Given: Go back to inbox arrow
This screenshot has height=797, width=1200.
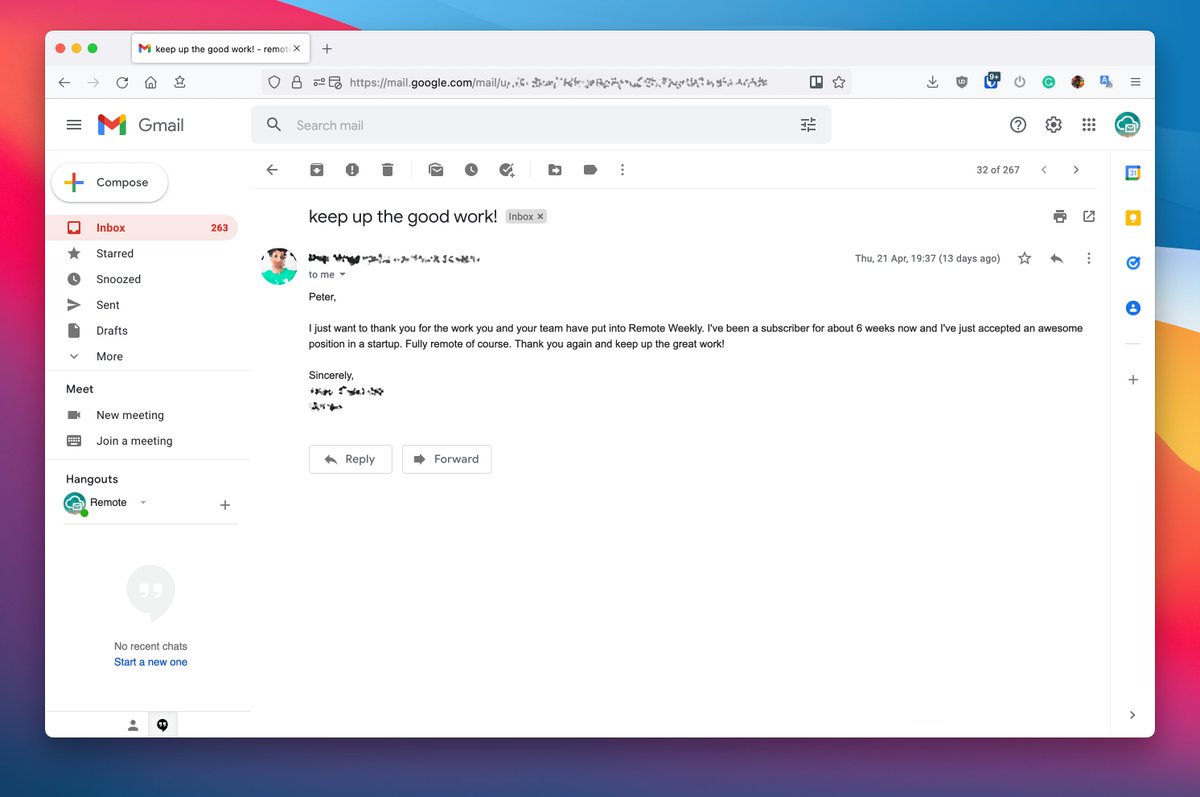Looking at the screenshot, I should pos(272,170).
